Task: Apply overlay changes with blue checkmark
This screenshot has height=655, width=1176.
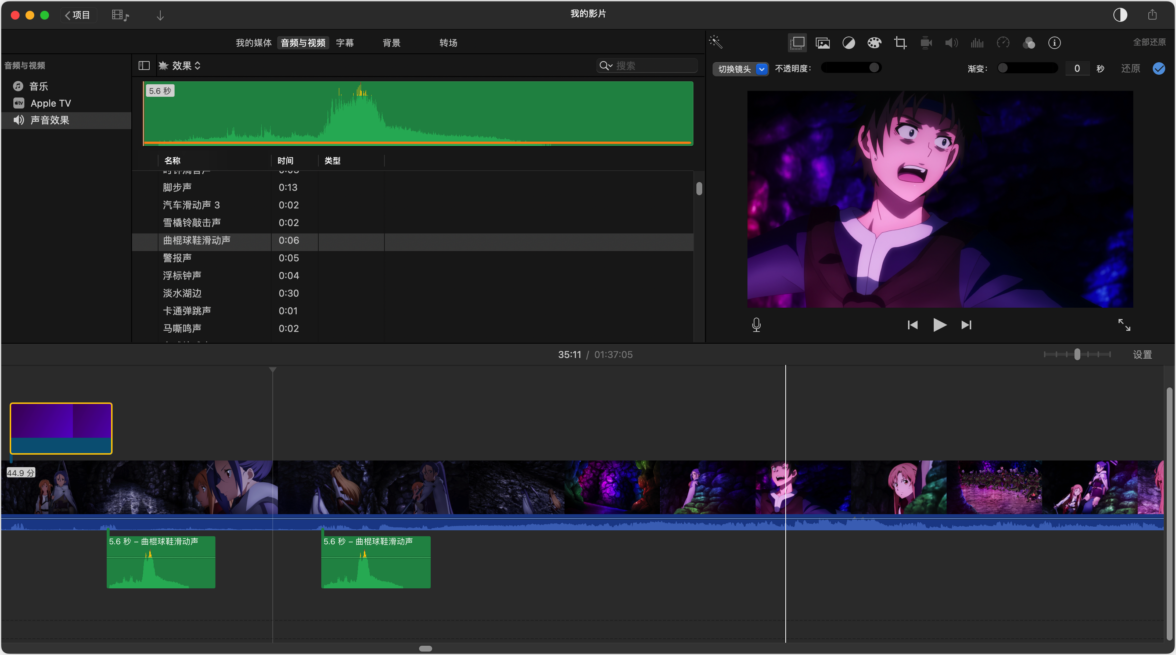Action: [1159, 68]
